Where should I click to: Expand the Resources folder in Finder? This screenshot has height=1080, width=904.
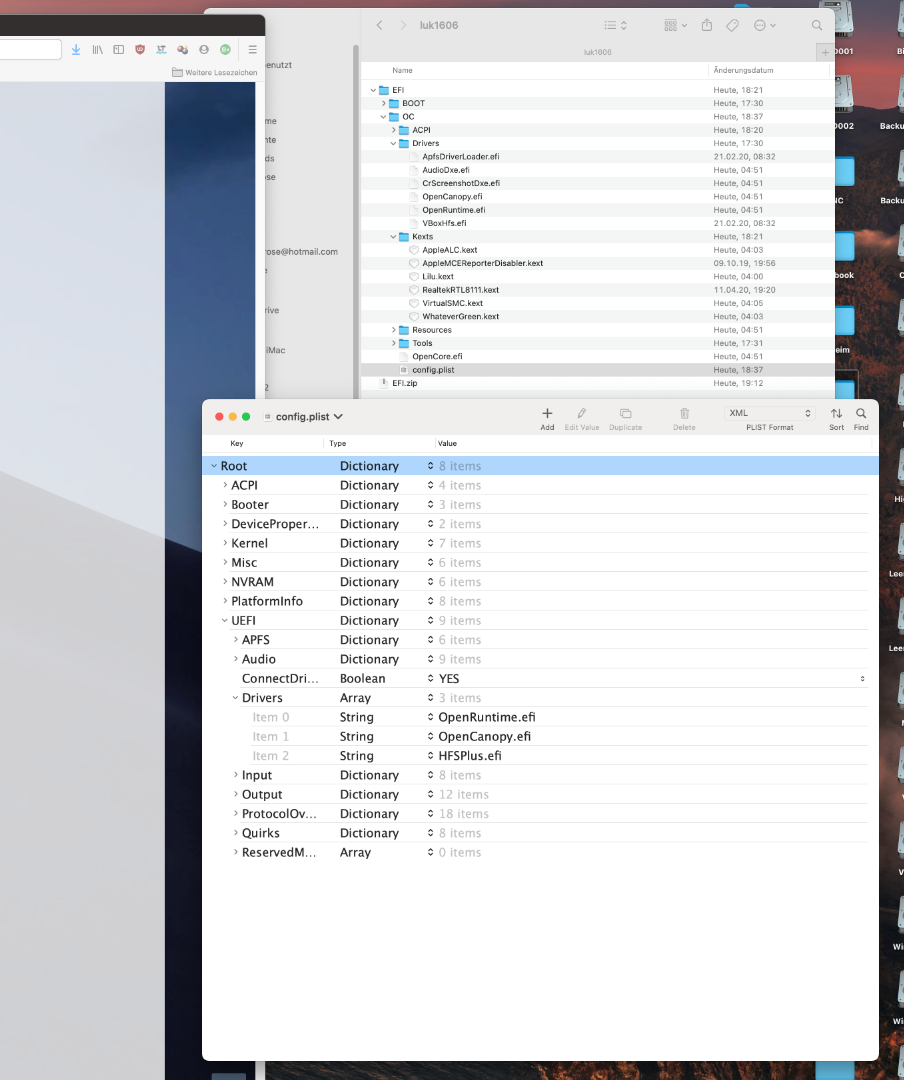pos(393,330)
